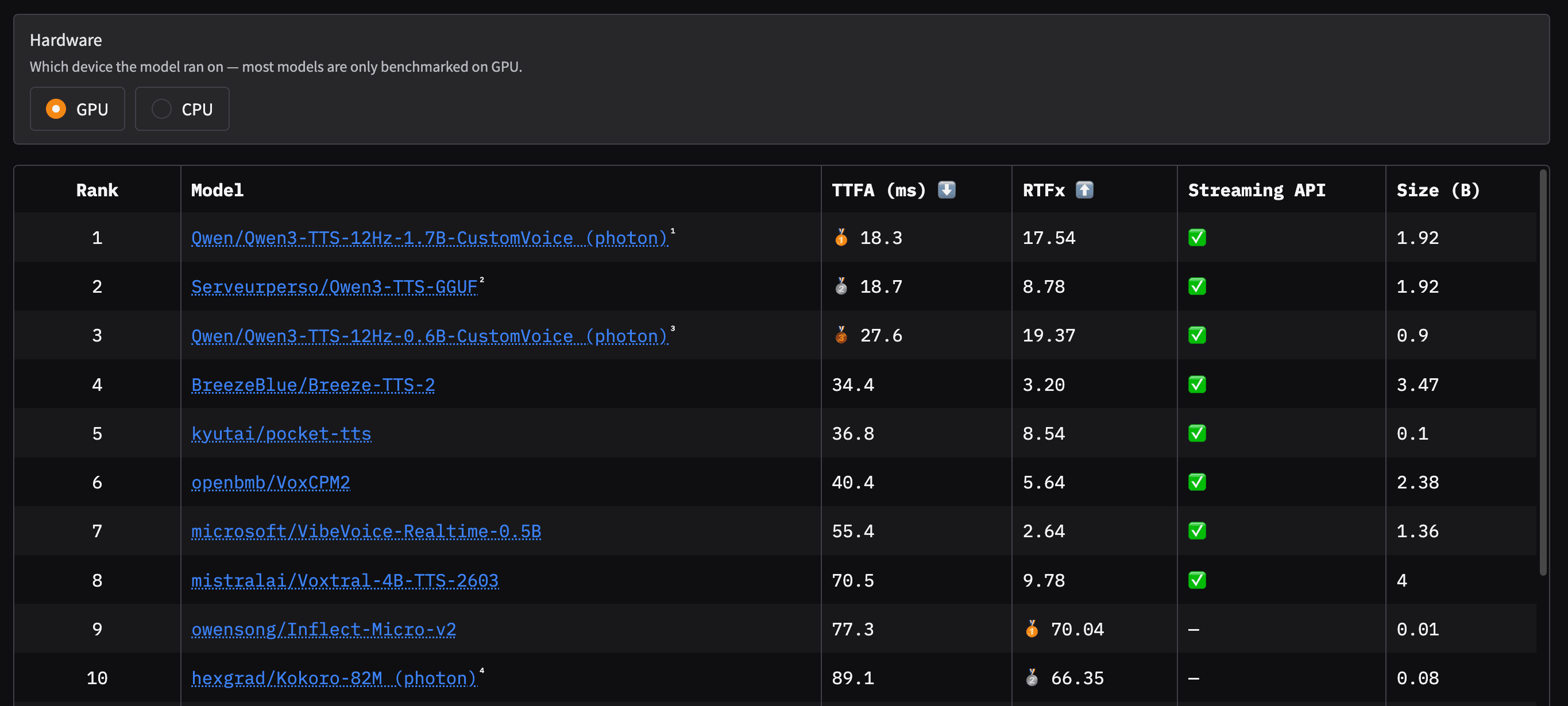Select the GPU hardware radio button
Viewport: 1568px width, 706px height.
[56, 109]
